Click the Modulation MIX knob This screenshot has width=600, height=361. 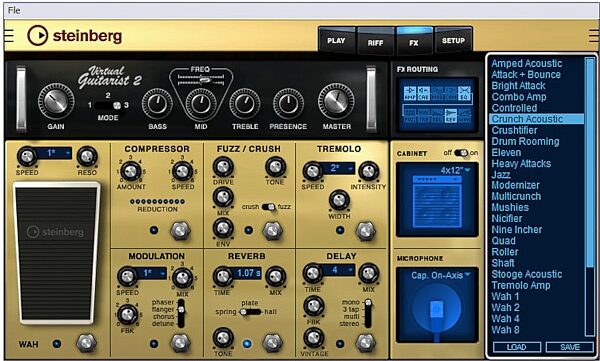tap(182, 278)
